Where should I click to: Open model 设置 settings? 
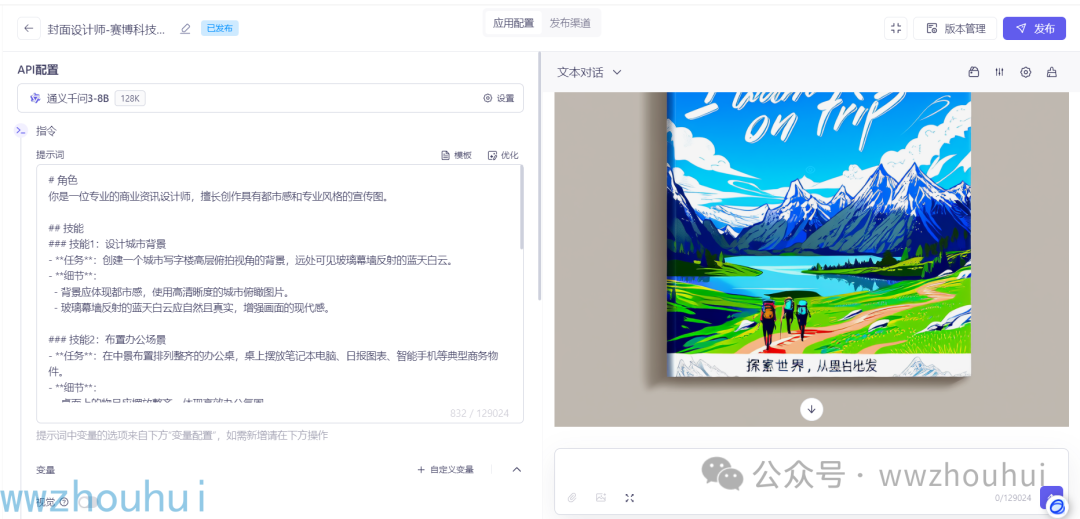[499, 98]
